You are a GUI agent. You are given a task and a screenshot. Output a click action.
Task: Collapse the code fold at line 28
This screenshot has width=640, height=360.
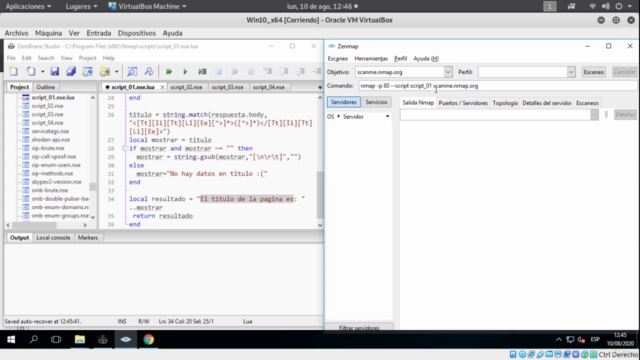tap(125, 149)
